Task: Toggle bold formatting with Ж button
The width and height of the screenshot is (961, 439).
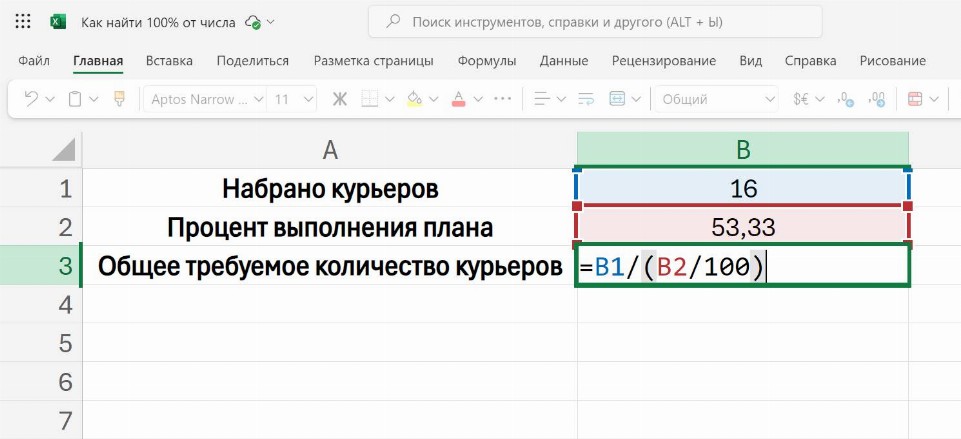Action: click(339, 99)
